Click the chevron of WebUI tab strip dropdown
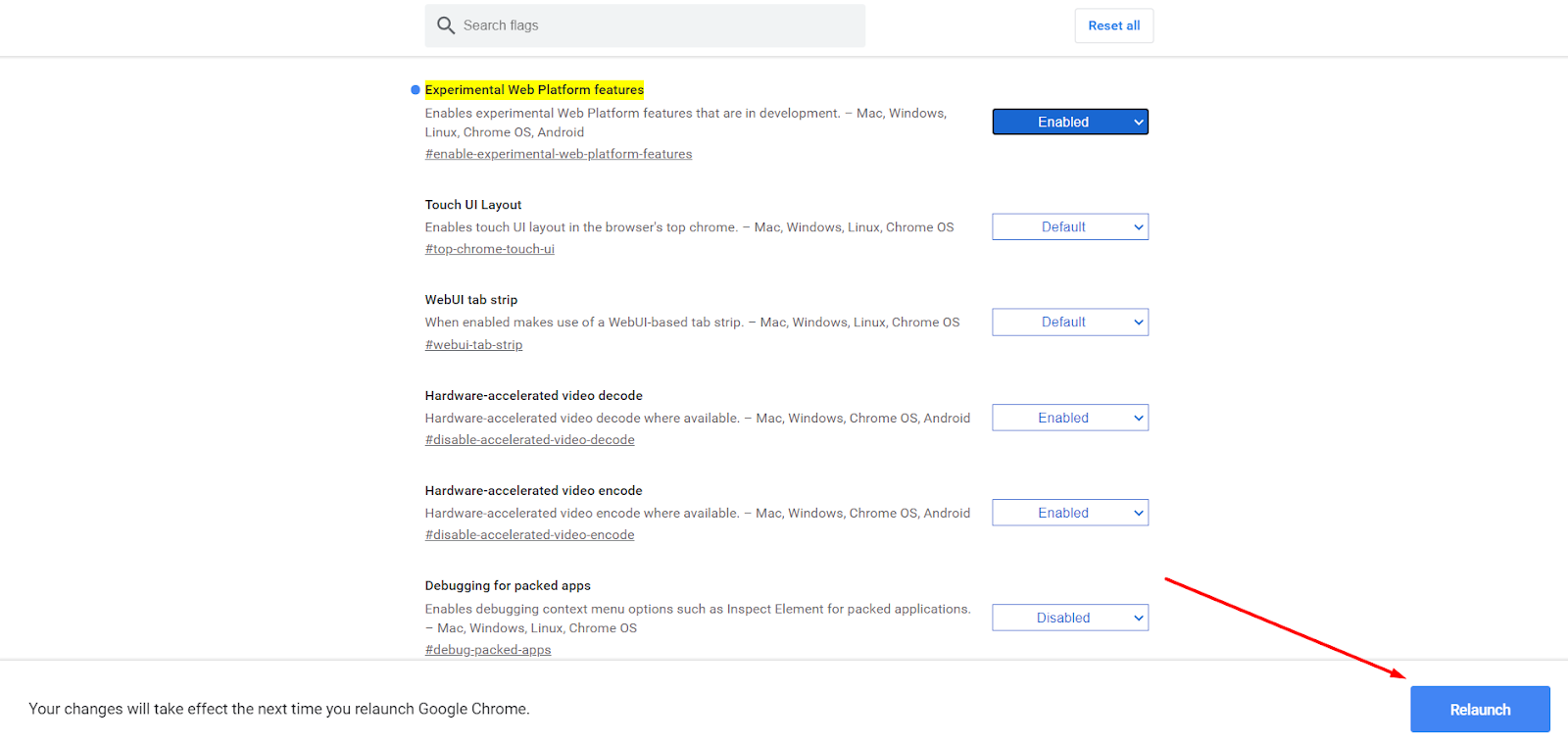 pos(1138,323)
